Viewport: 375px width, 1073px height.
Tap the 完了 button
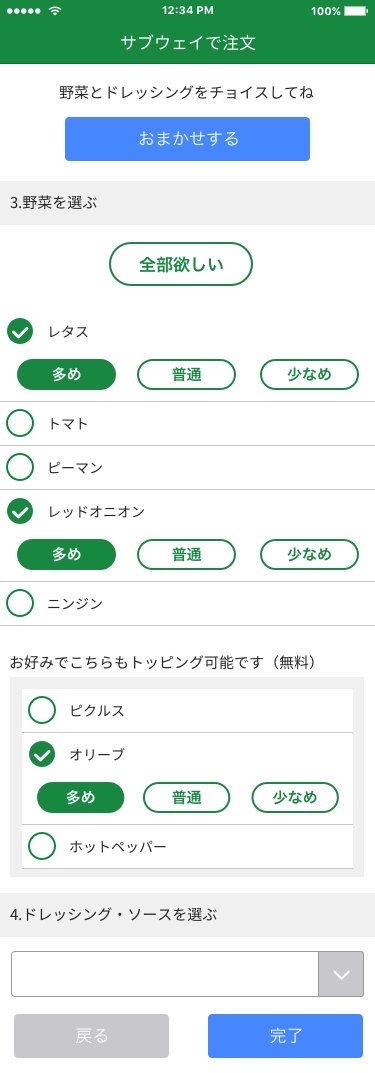[285, 1036]
